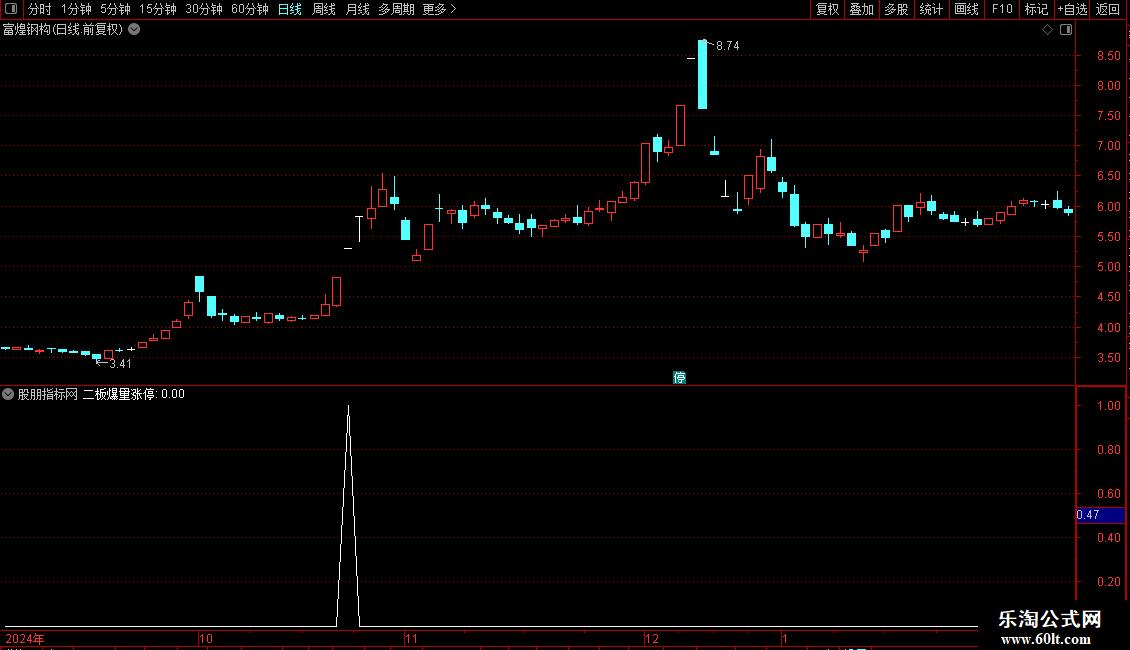Open dropdown next to 富煌钢构 title
Screen dimensions: 1130x650
coord(134,30)
